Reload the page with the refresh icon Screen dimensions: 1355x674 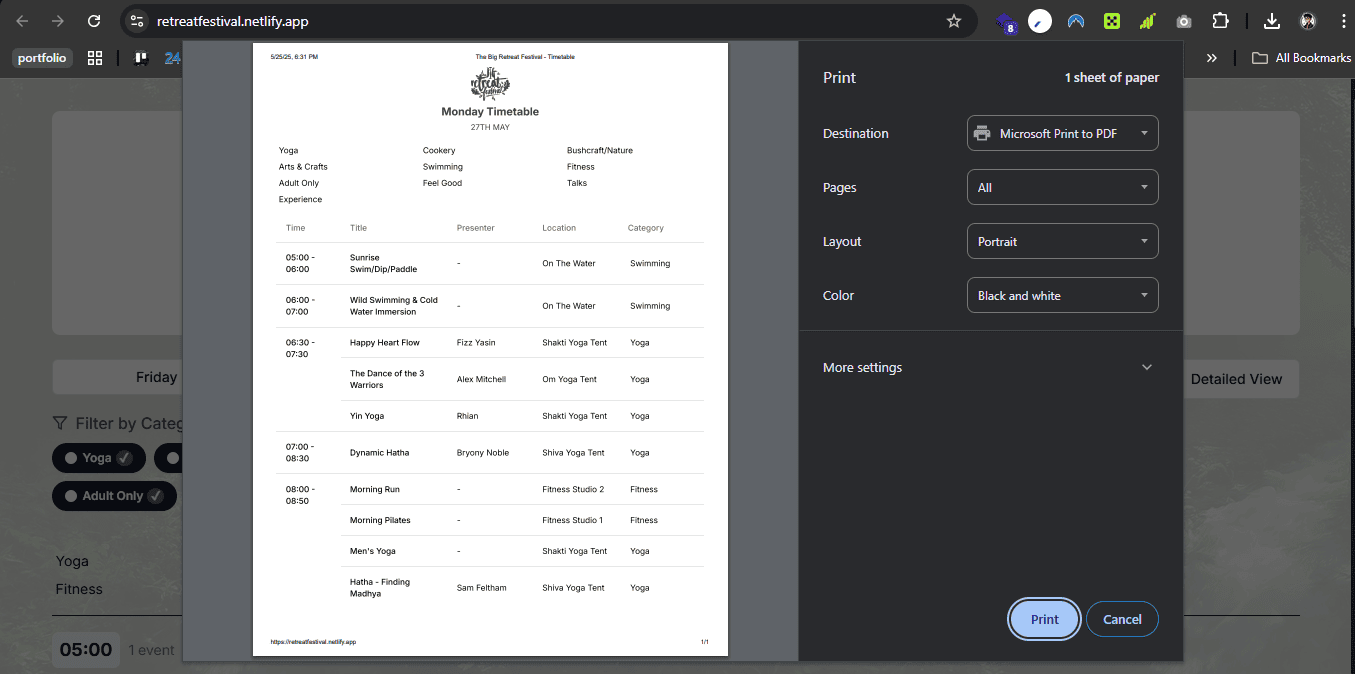pyautogui.click(x=94, y=21)
